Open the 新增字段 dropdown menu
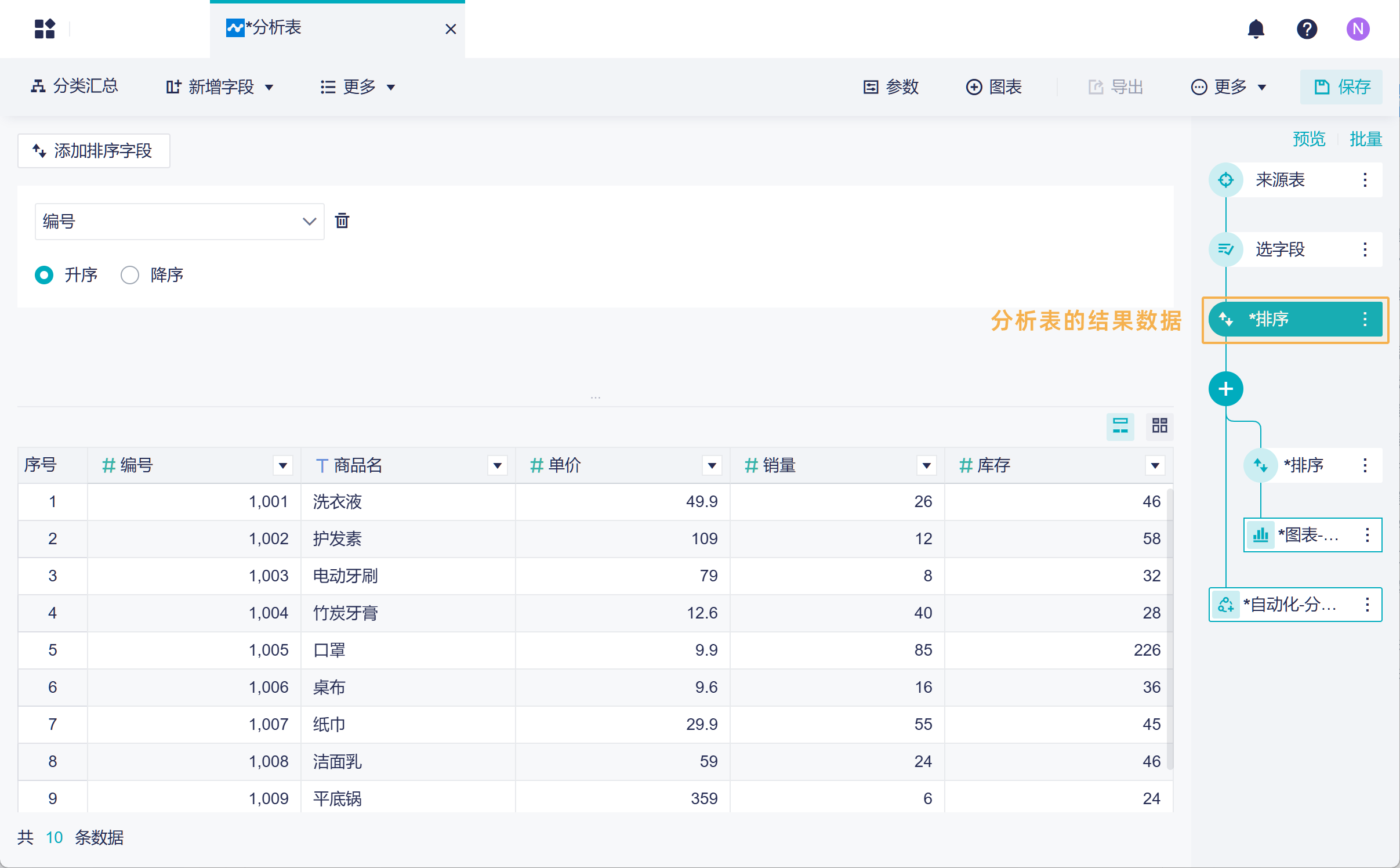Viewport: 1400px width, 868px height. tap(220, 87)
